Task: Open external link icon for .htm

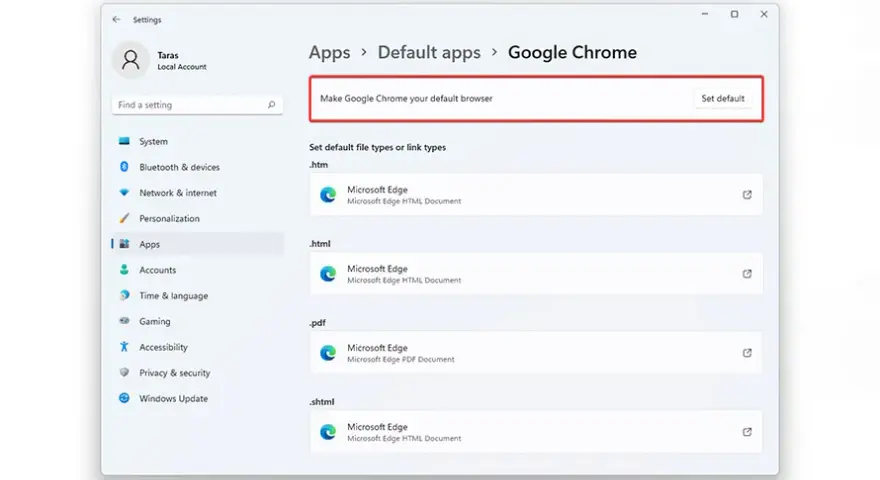Action: coord(747,195)
